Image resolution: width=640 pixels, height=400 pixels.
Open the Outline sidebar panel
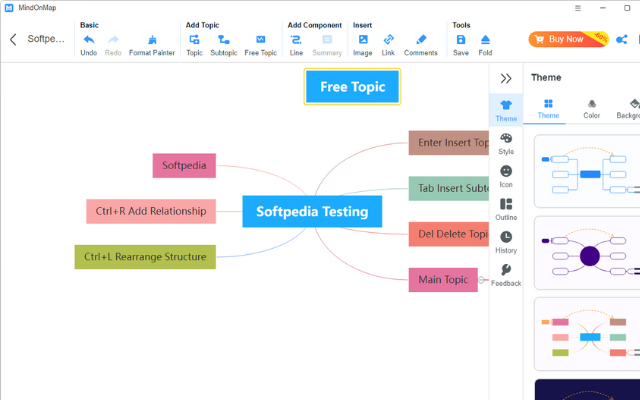(506, 210)
